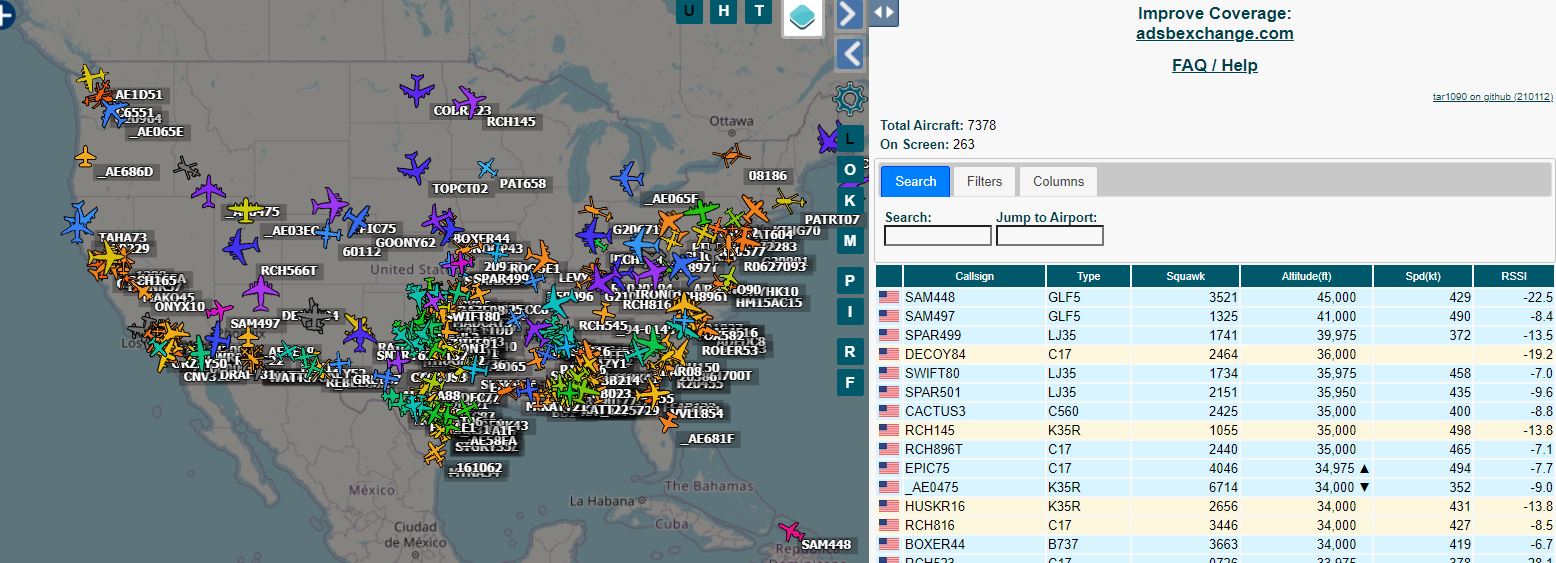Select the SWIFT80 table row
The height and width of the screenshot is (563, 1556).
click(x=1215, y=373)
